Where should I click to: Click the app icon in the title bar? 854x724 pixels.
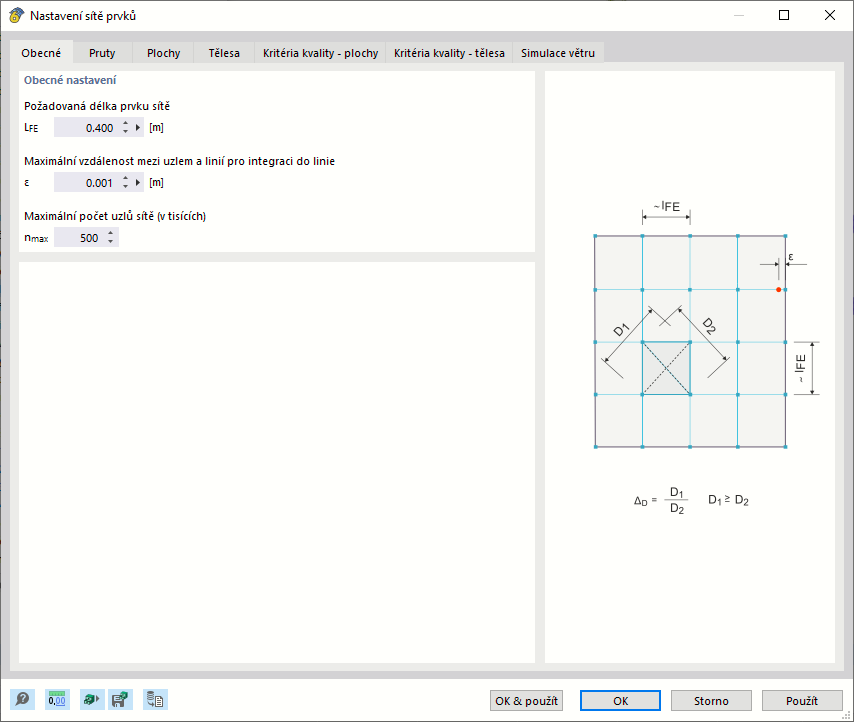click(16, 15)
